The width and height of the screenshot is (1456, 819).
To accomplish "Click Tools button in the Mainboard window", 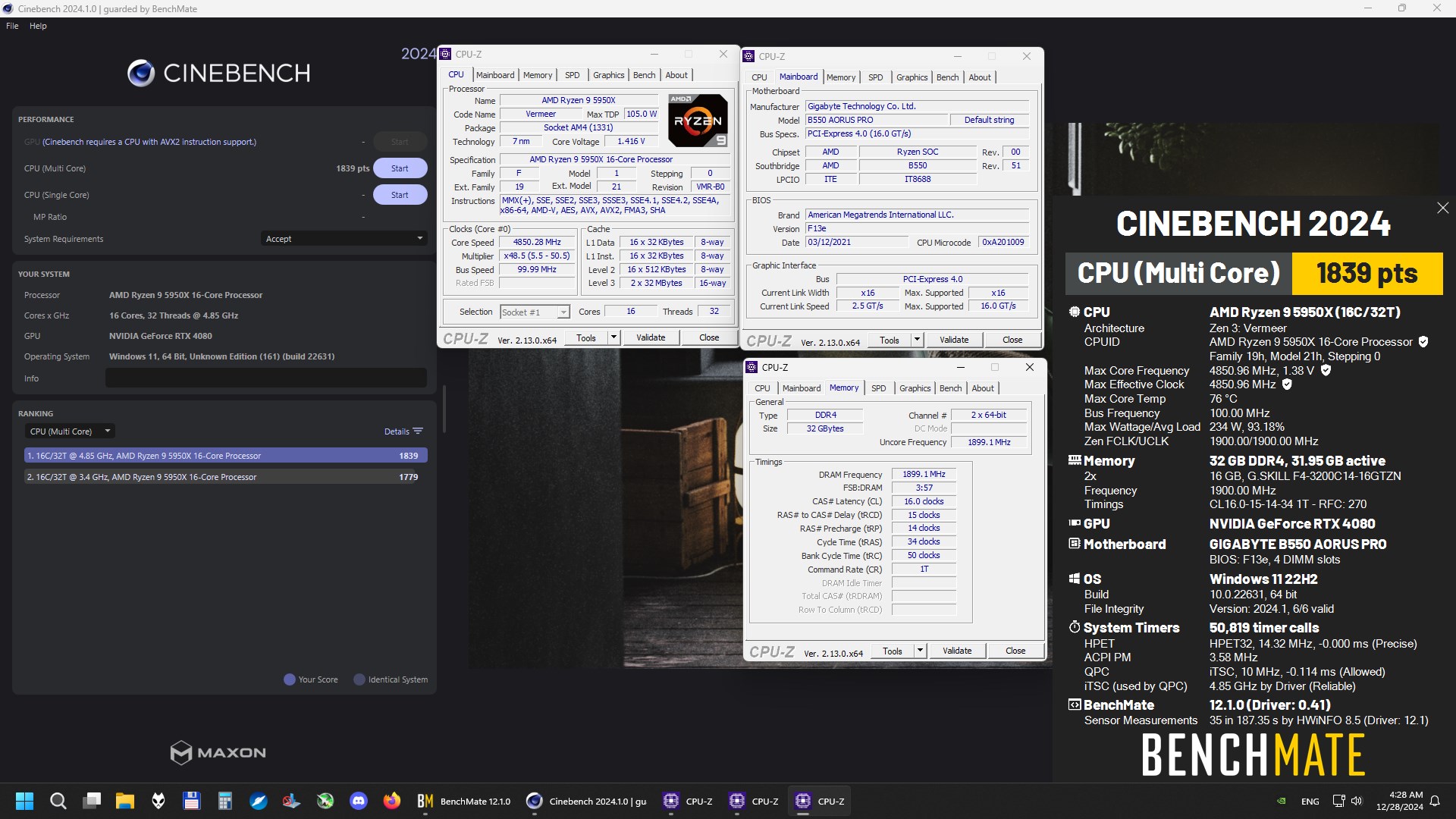I will (x=890, y=340).
